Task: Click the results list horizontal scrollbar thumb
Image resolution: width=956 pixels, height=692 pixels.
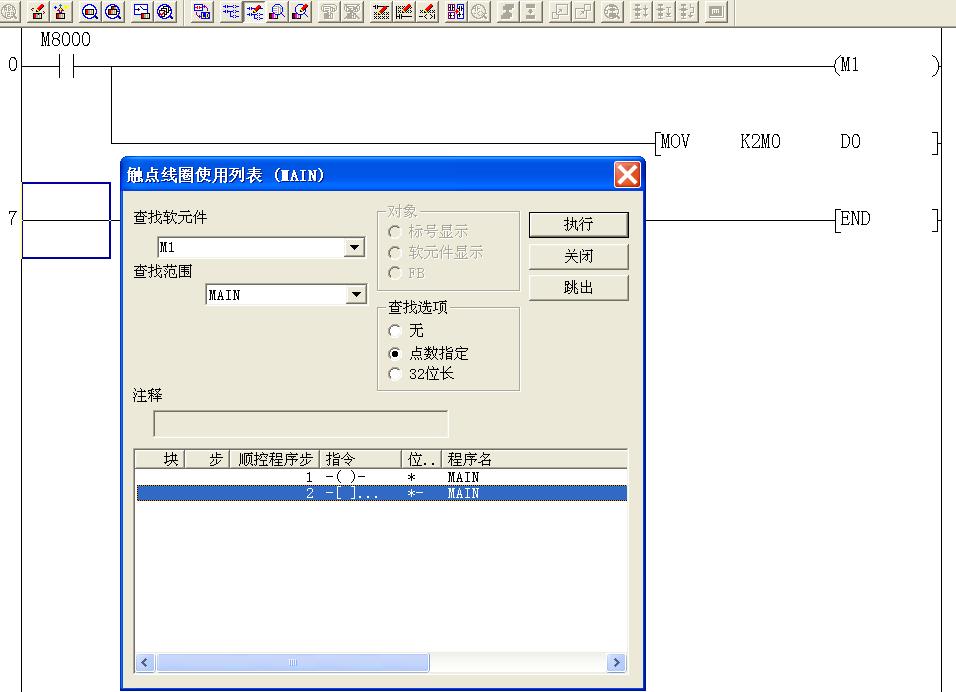Action: pyautogui.click(x=293, y=663)
